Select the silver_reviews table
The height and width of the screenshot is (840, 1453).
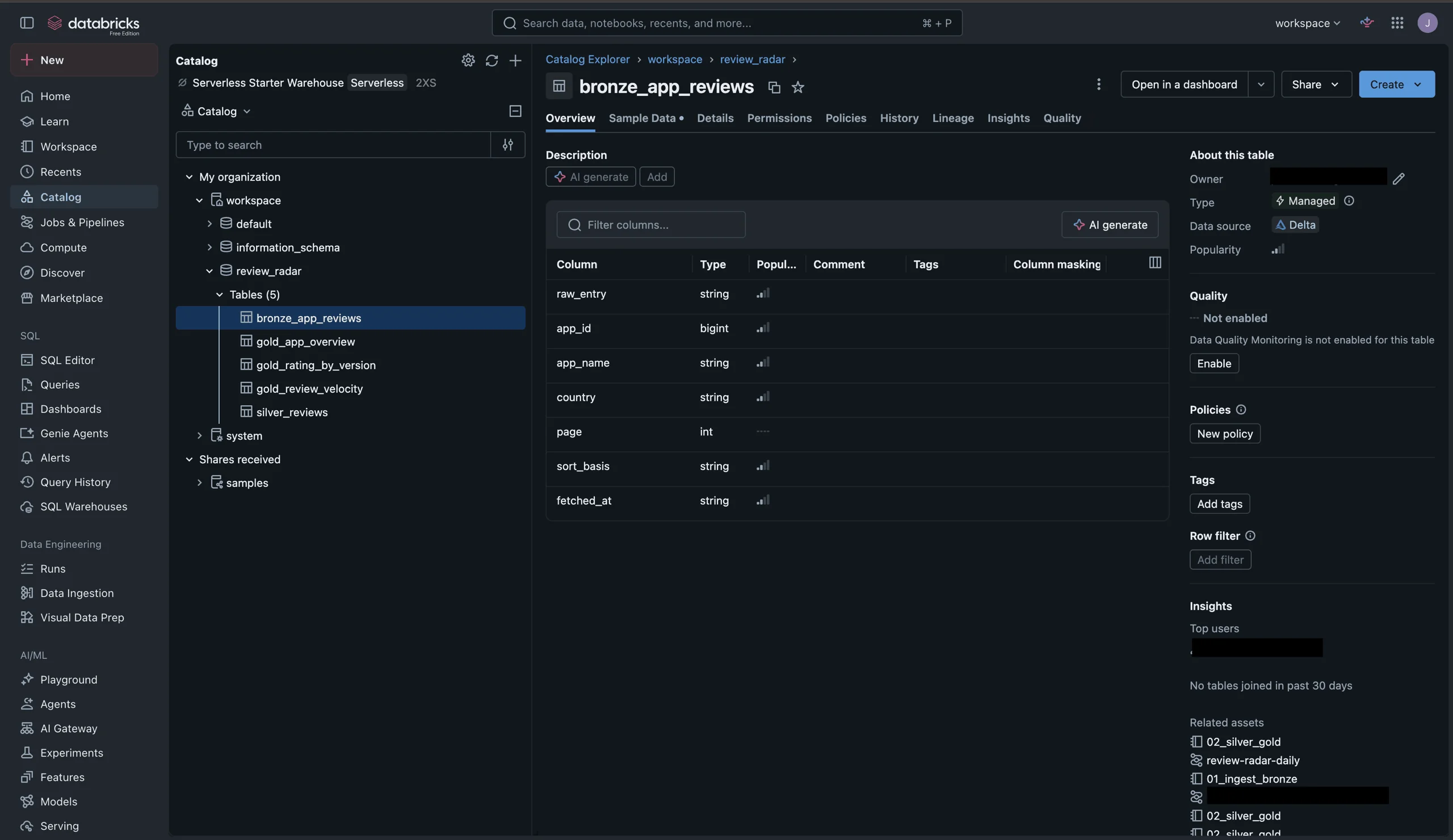(292, 412)
